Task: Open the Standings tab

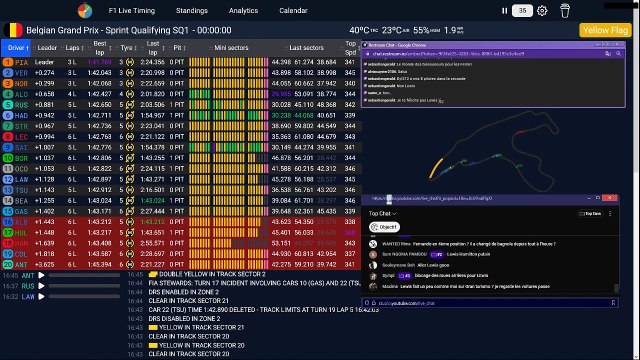Action: 192,11
